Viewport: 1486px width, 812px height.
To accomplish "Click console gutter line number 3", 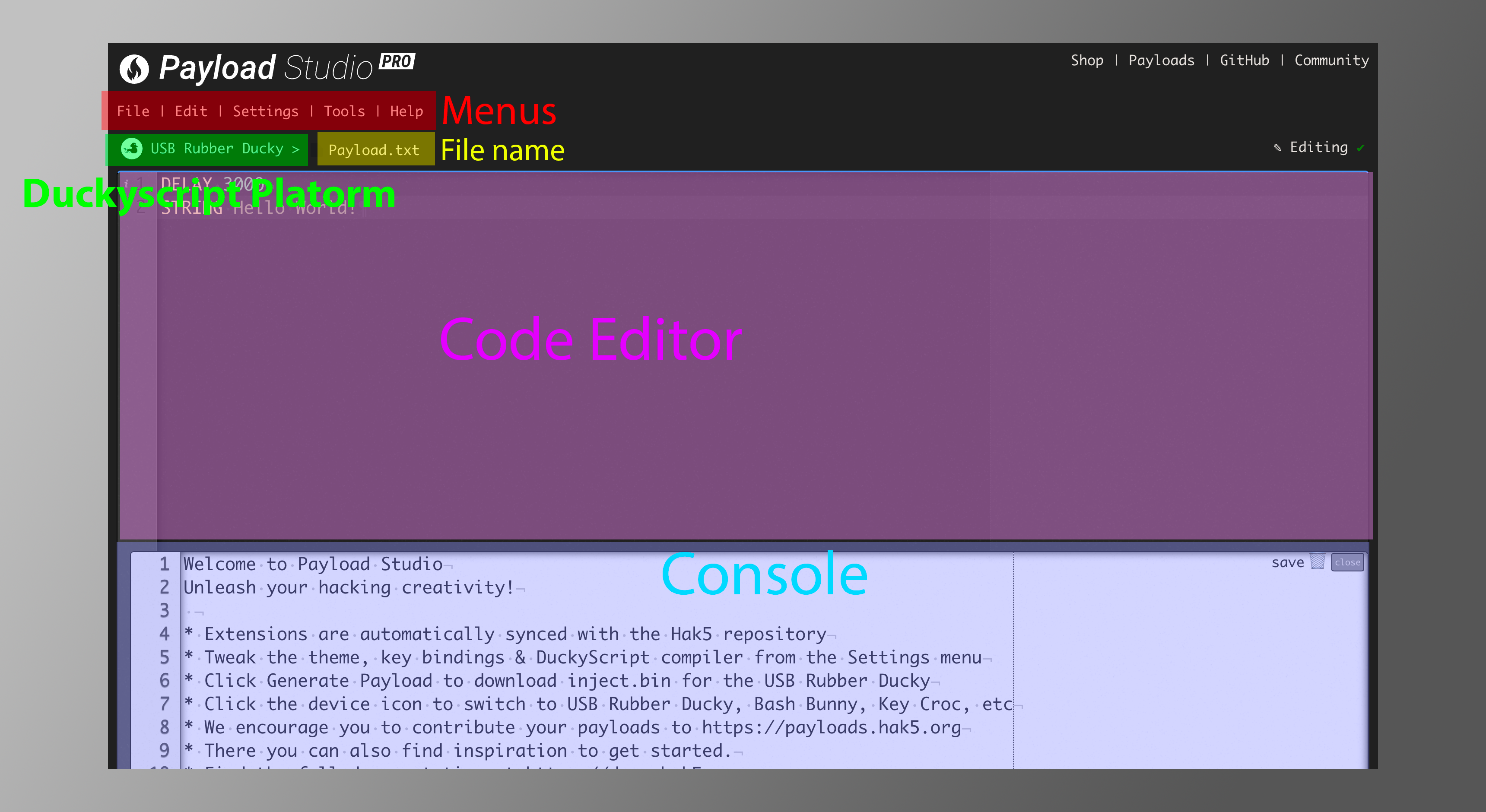I will 165,610.
